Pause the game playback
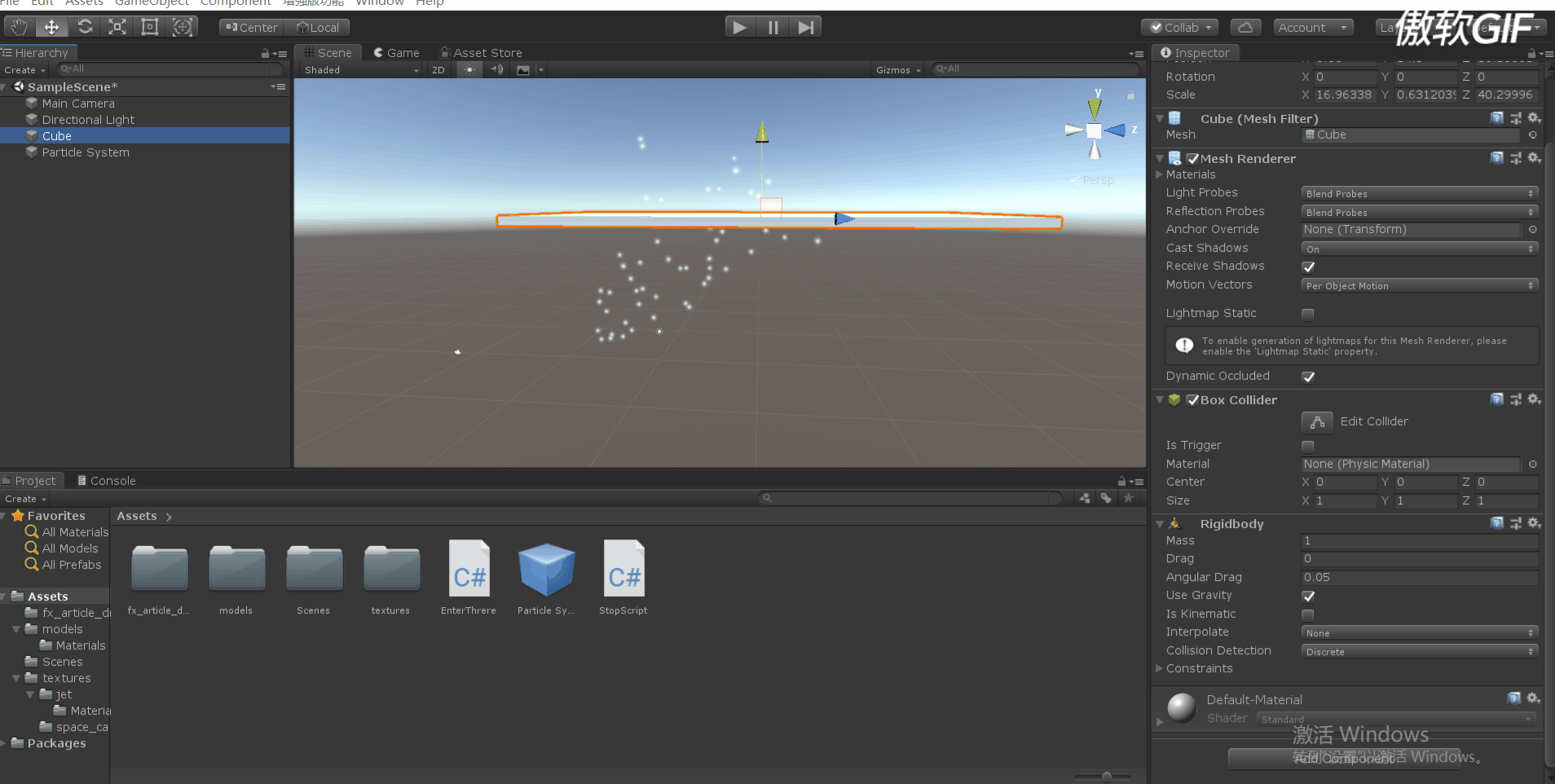Viewport: 1555px width, 784px height. (x=773, y=27)
